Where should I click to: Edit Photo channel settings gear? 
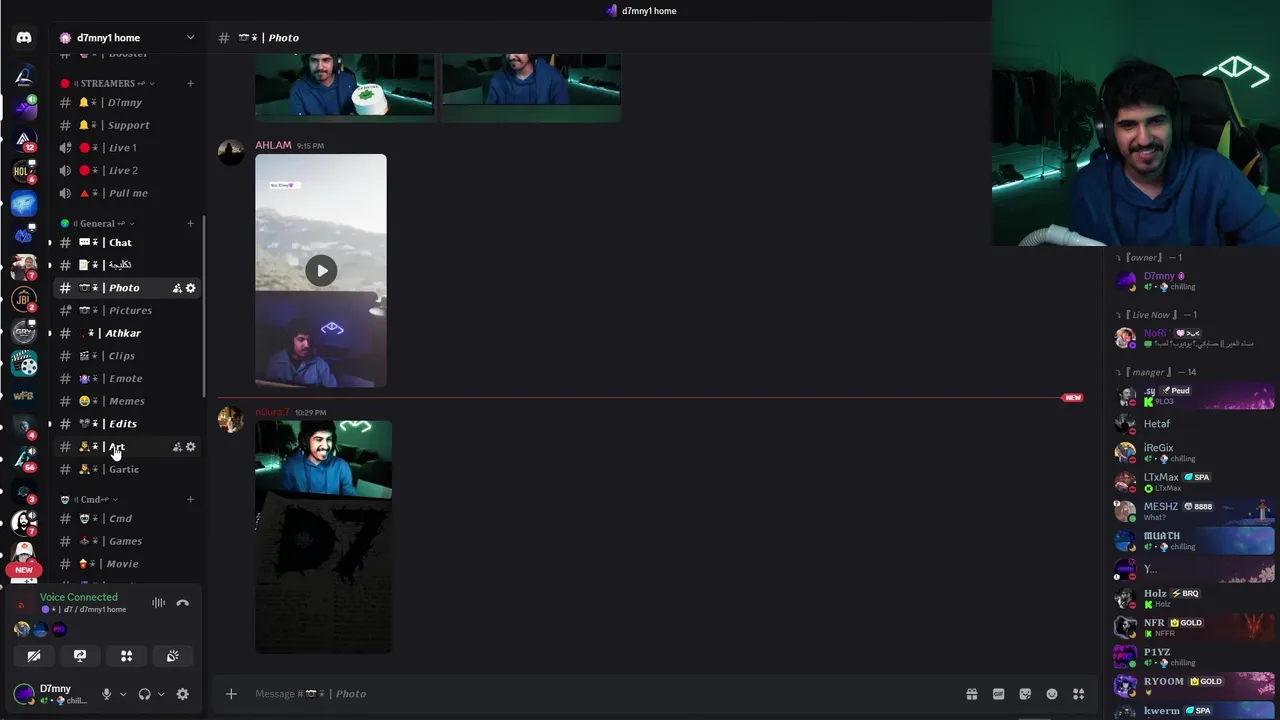click(x=191, y=288)
